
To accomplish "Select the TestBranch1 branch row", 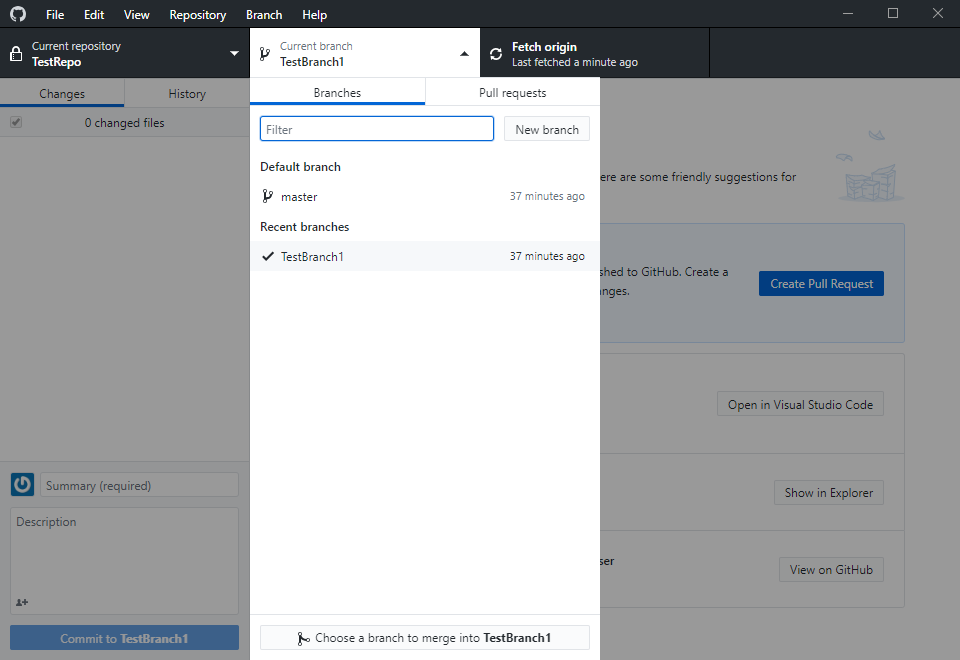I will click(x=424, y=256).
